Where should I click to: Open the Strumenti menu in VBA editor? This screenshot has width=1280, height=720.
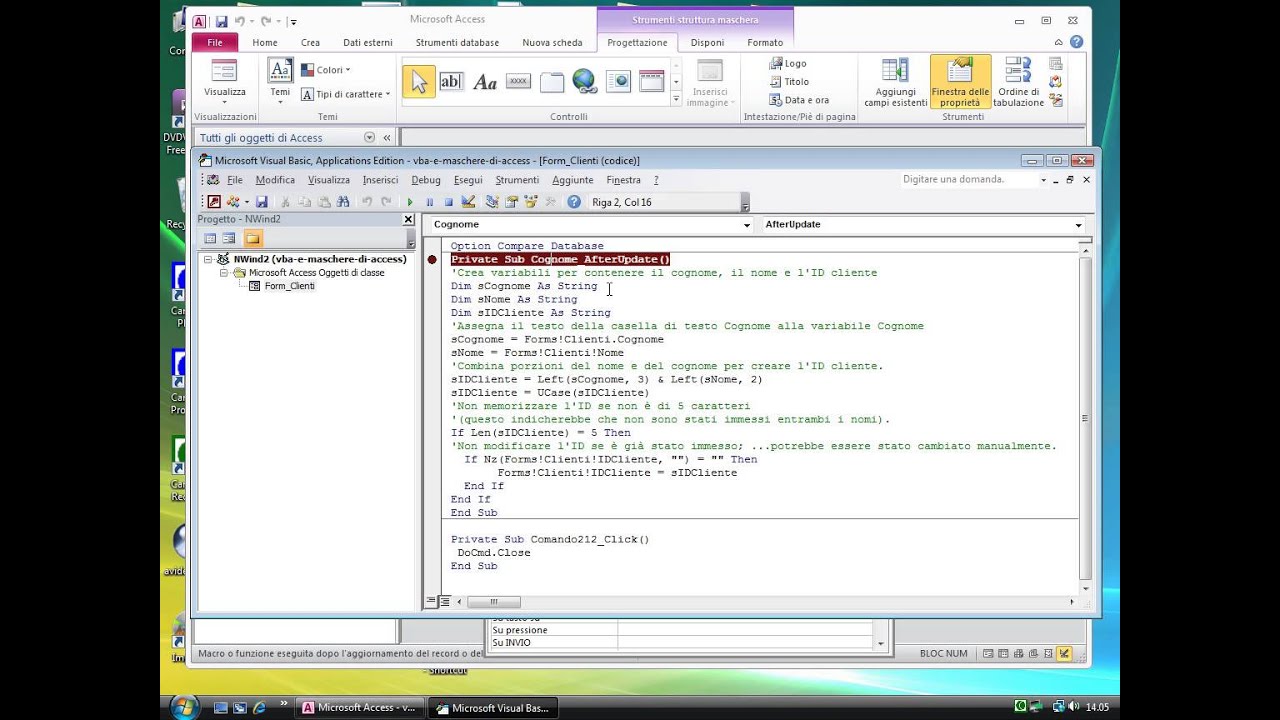click(517, 180)
